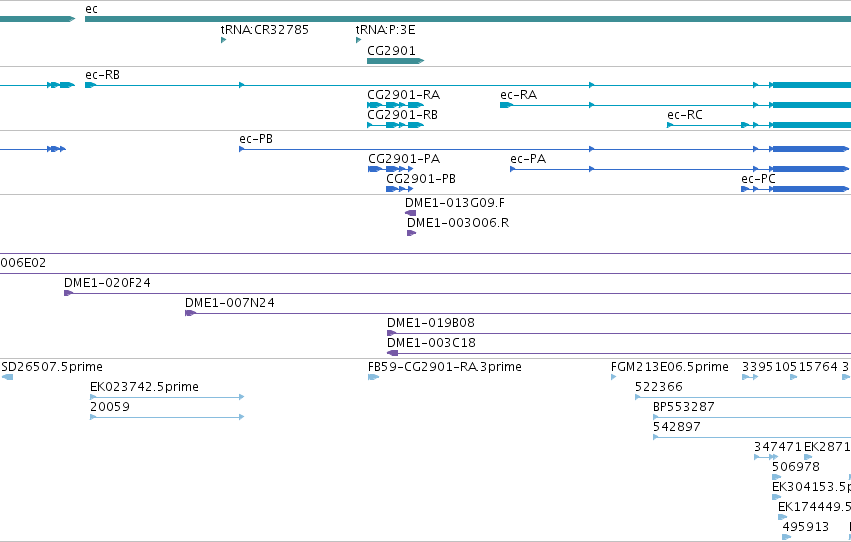Select the DME1-003C18 start glyph
This screenshot has width=851, height=542.
click(x=392, y=353)
